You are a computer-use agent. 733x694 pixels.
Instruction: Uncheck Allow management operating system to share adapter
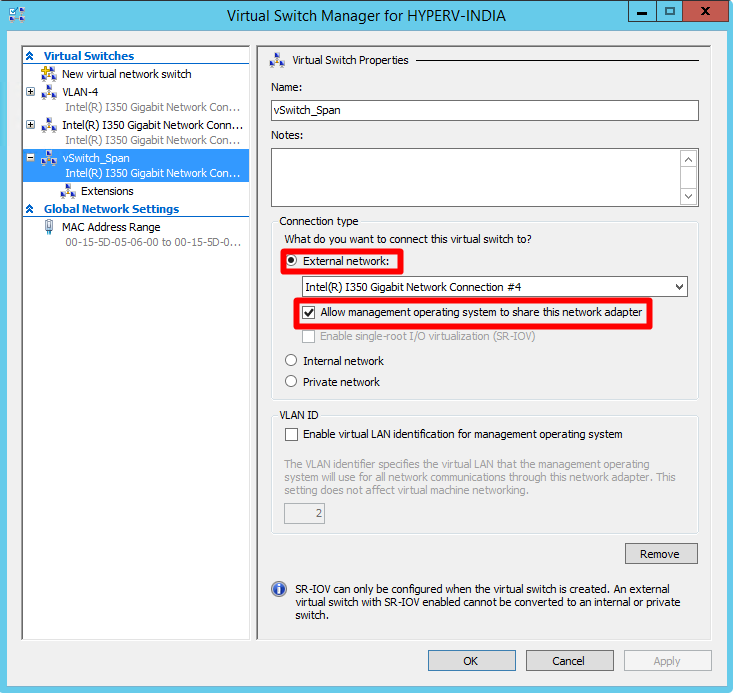309,312
